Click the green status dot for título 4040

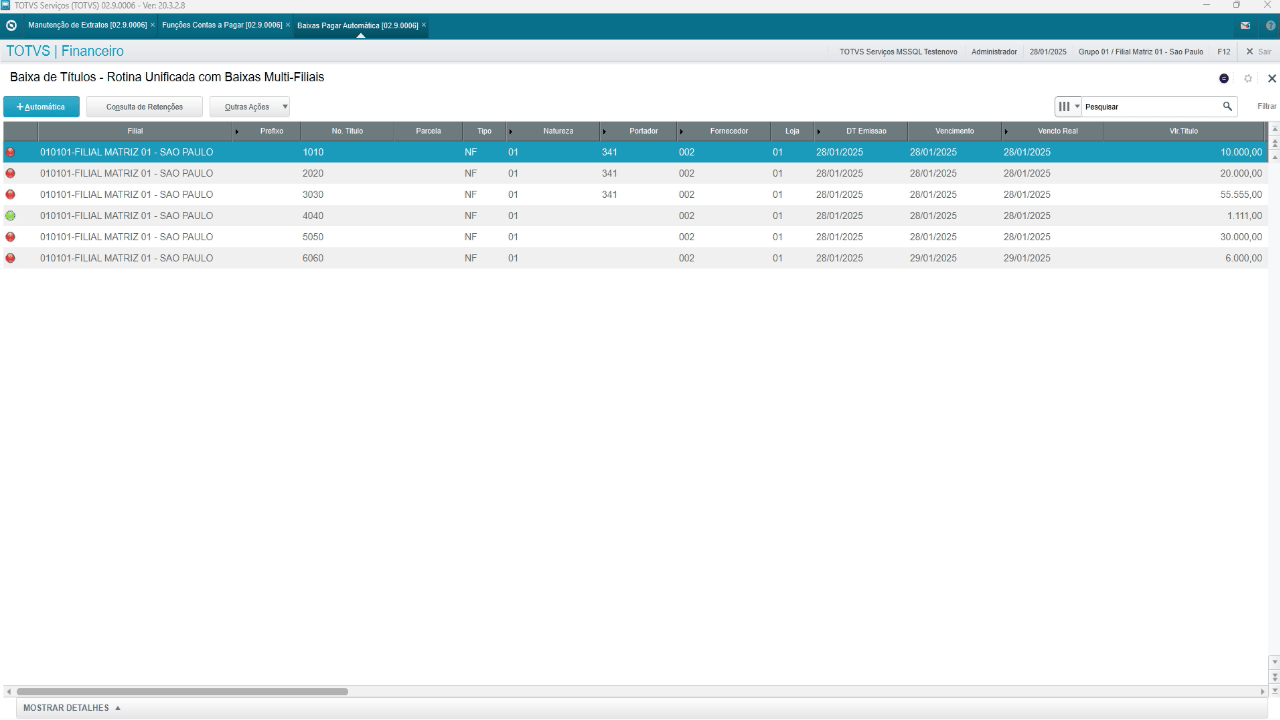pyautogui.click(x=10, y=216)
